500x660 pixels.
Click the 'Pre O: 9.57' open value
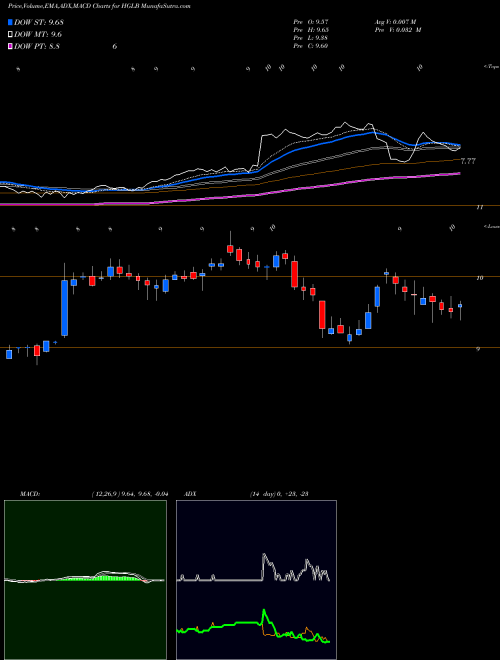click(311, 21)
